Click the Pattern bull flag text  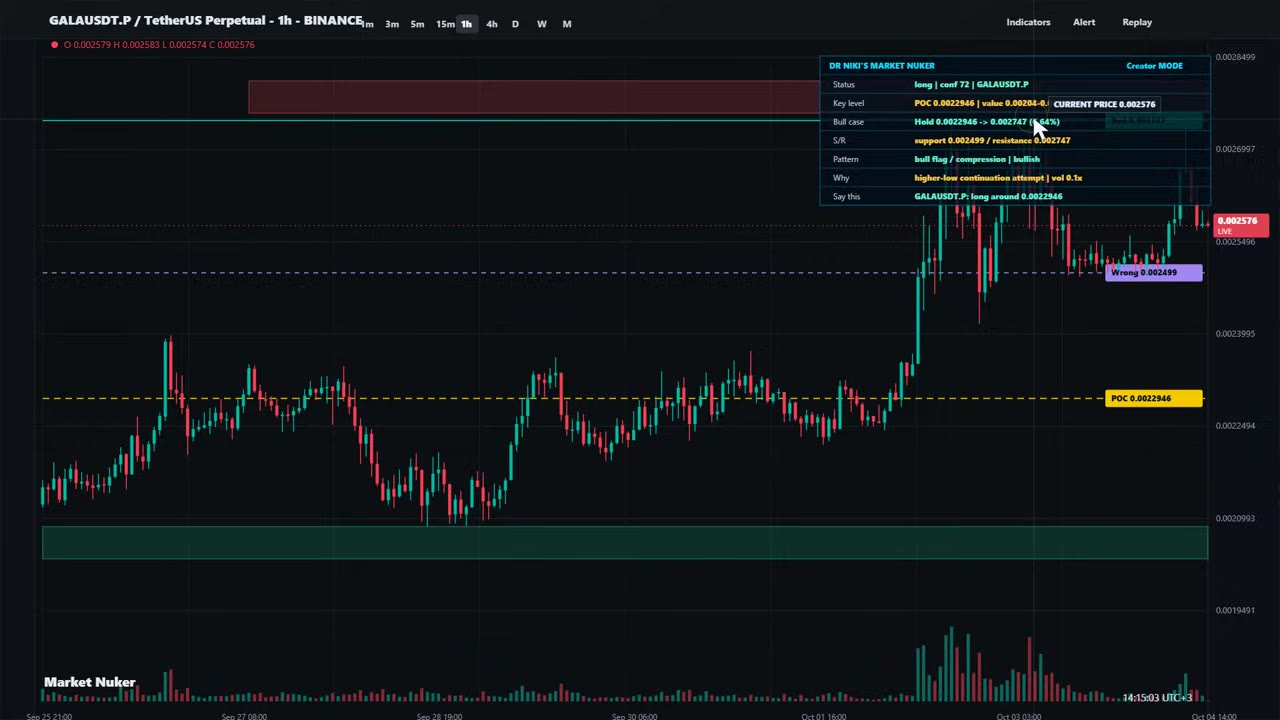[x=977, y=160]
